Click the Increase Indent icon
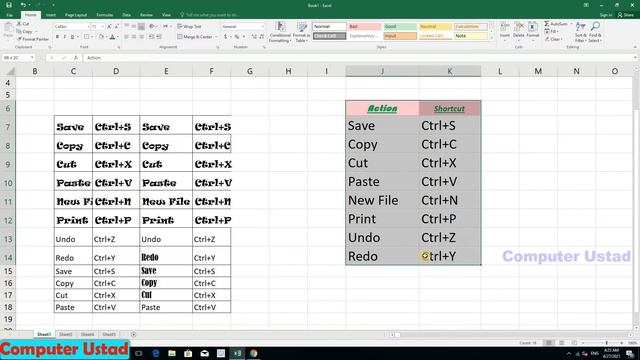 click(x=159, y=37)
